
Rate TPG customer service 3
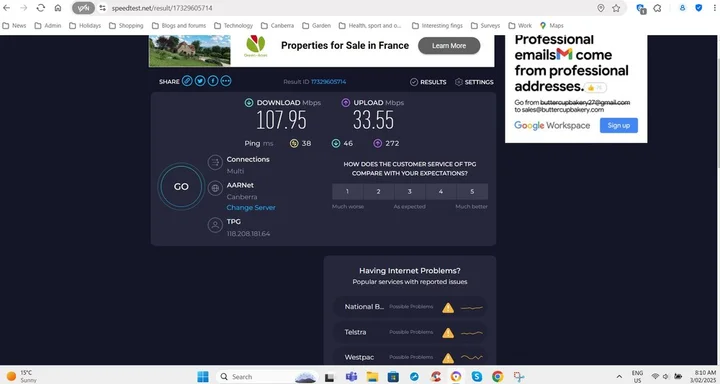[410, 192]
